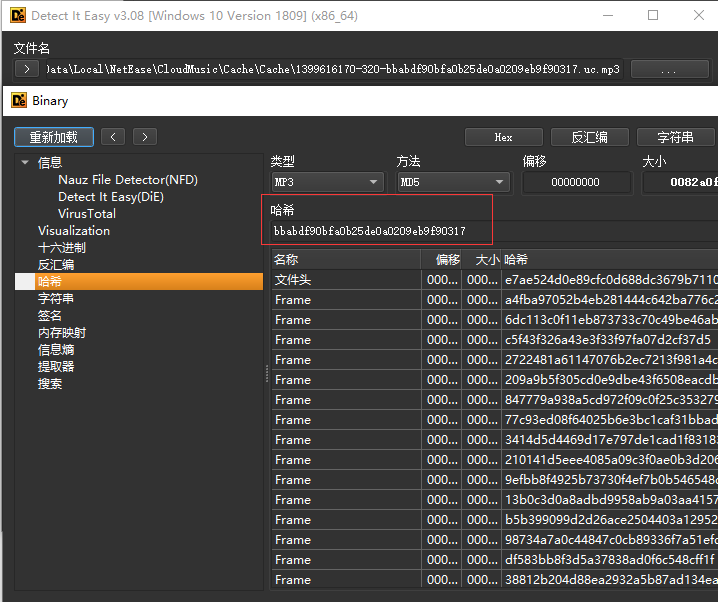The image size is (718, 602).
Task: Minimize the Detect It Easy window
Action: click(x=608, y=15)
